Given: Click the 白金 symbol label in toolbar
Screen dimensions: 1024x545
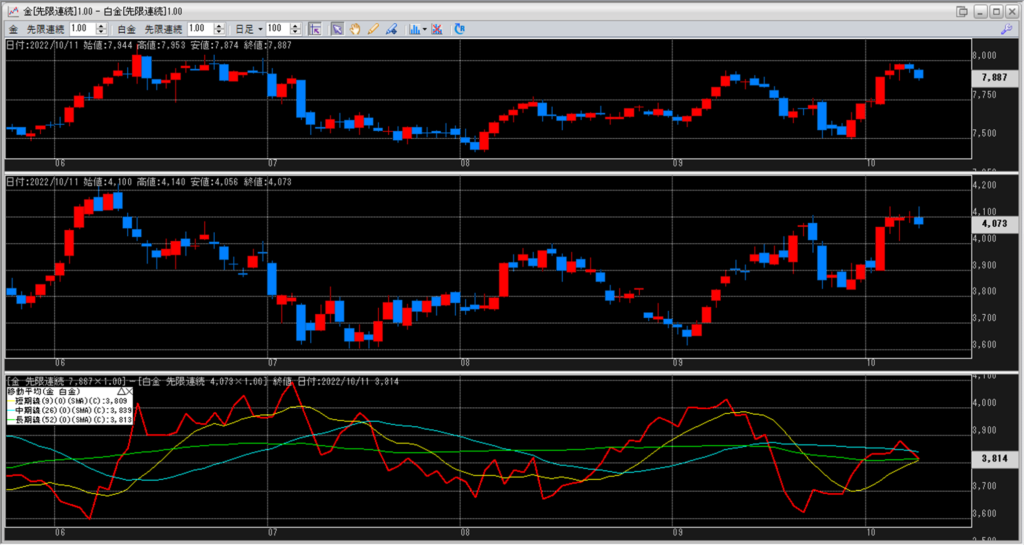Looking at the screenshot, I should click(126, 29).
